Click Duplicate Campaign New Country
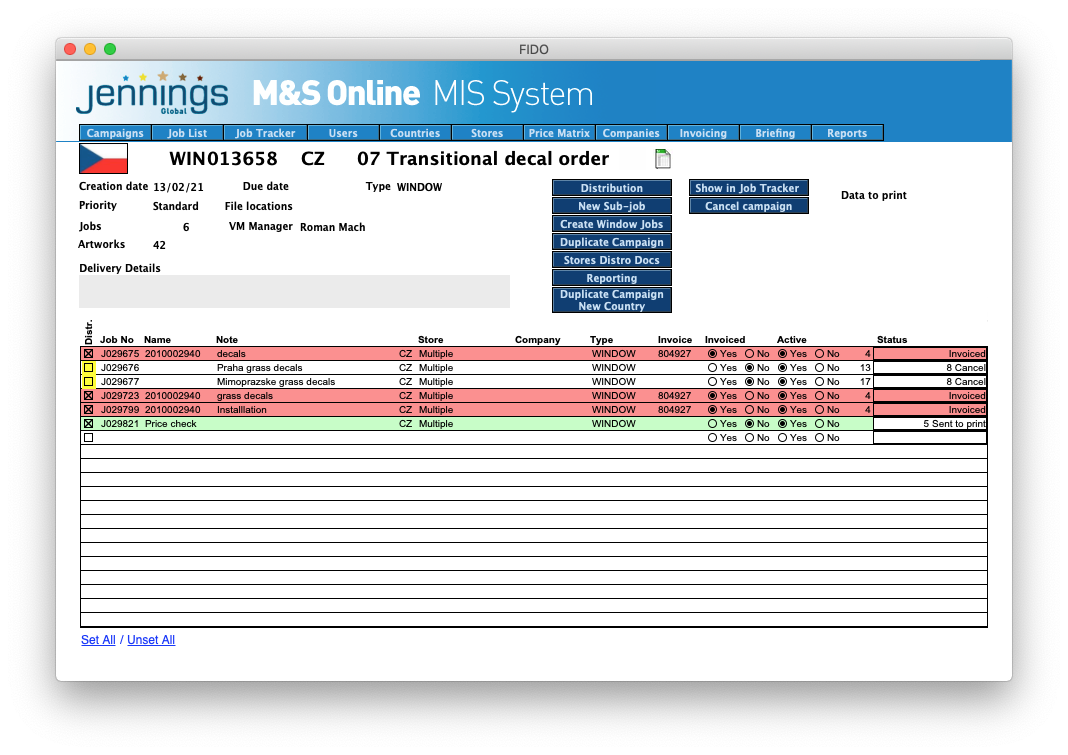 click(611, 300)
